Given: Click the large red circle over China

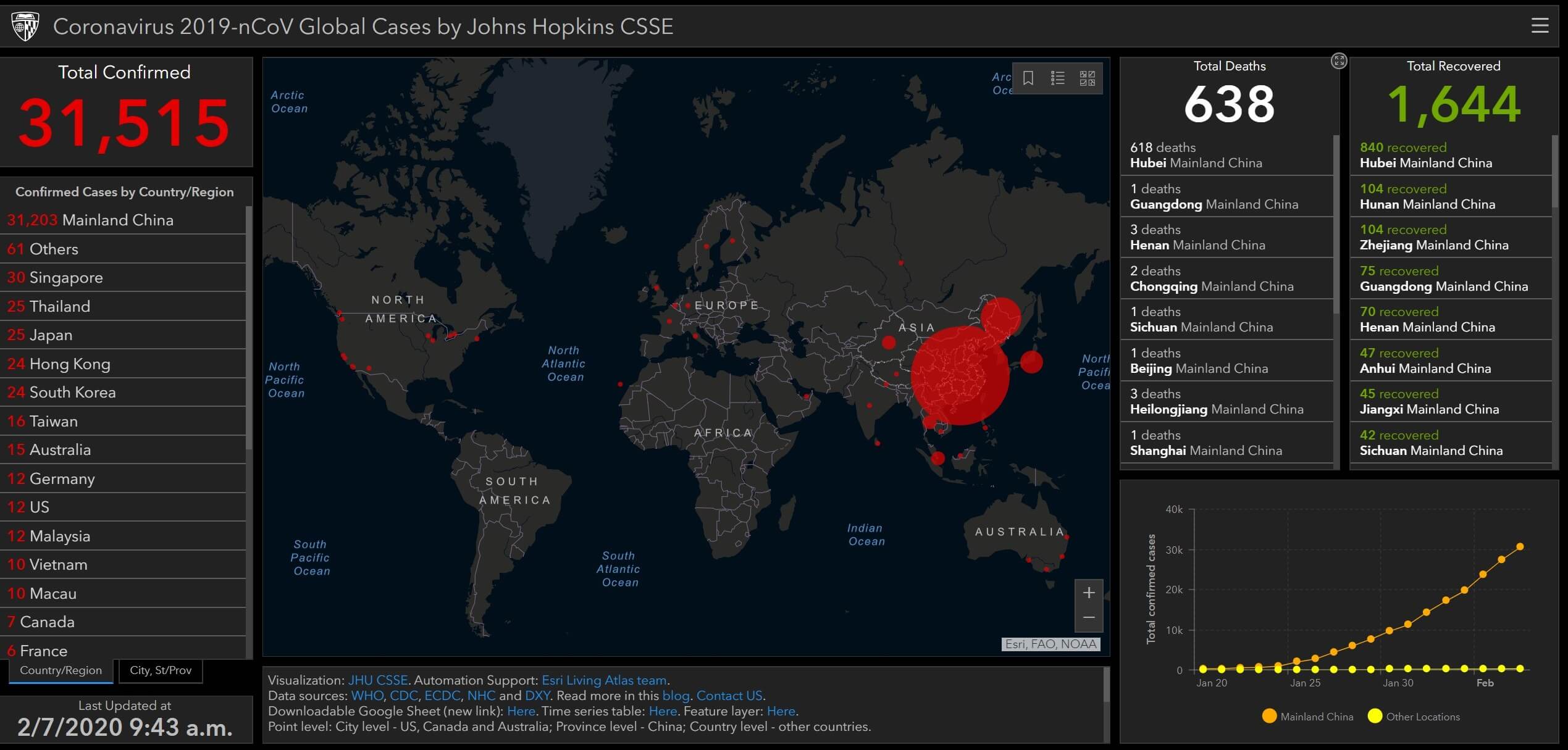Looking at the screenshot, I should point(960,377).
